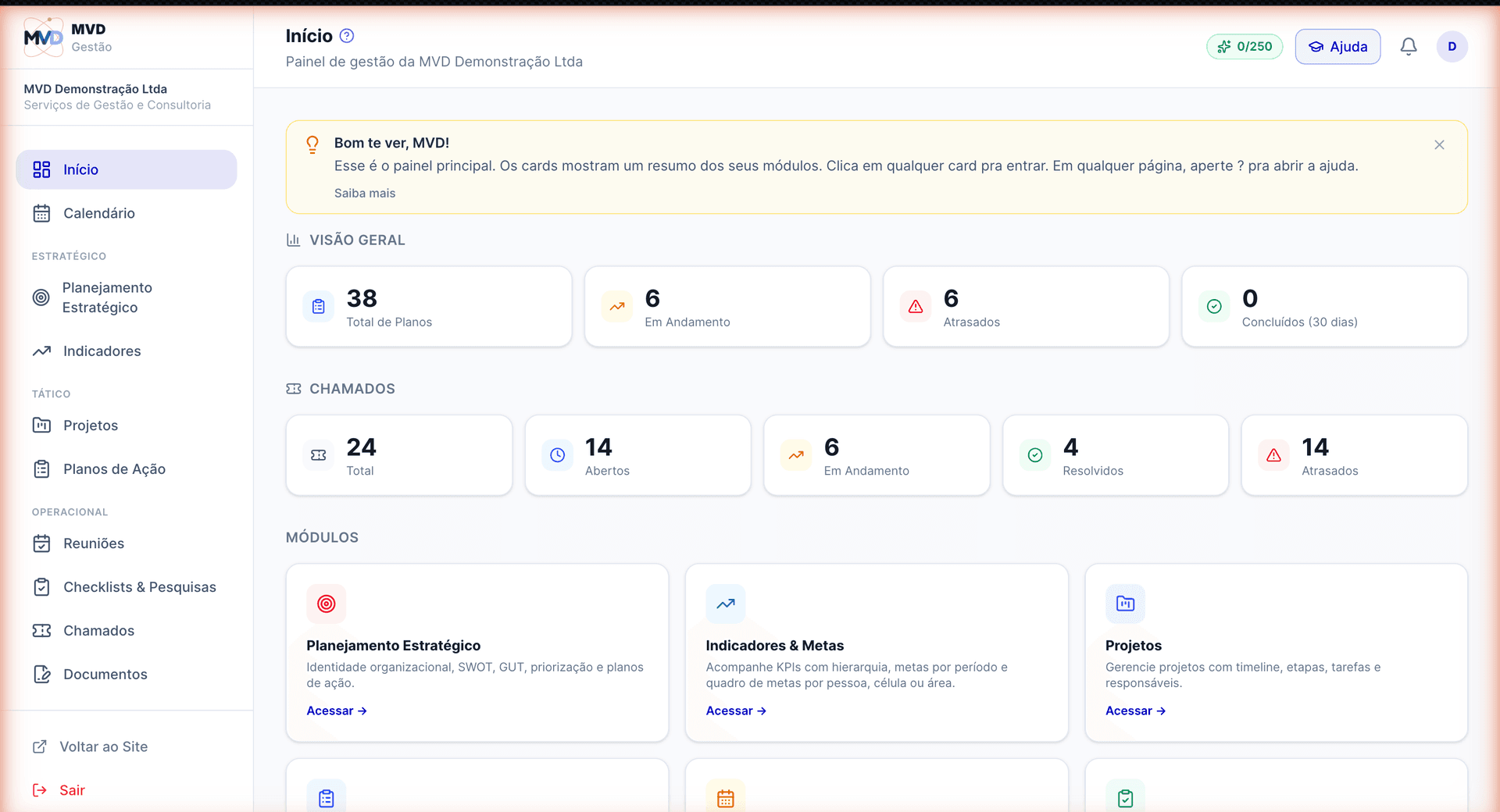Click the chamados Em Andamento trend icon
Image resolution: width=1500 pixels, height=812 pixels.
pyautogui.click(x=796, y=455)
